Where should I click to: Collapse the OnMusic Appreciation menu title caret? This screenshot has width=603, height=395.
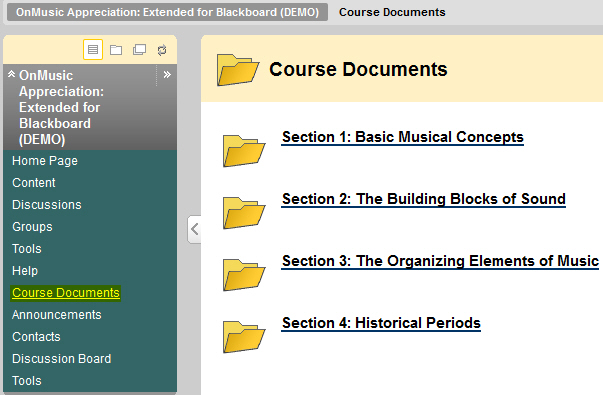point(11,73)
